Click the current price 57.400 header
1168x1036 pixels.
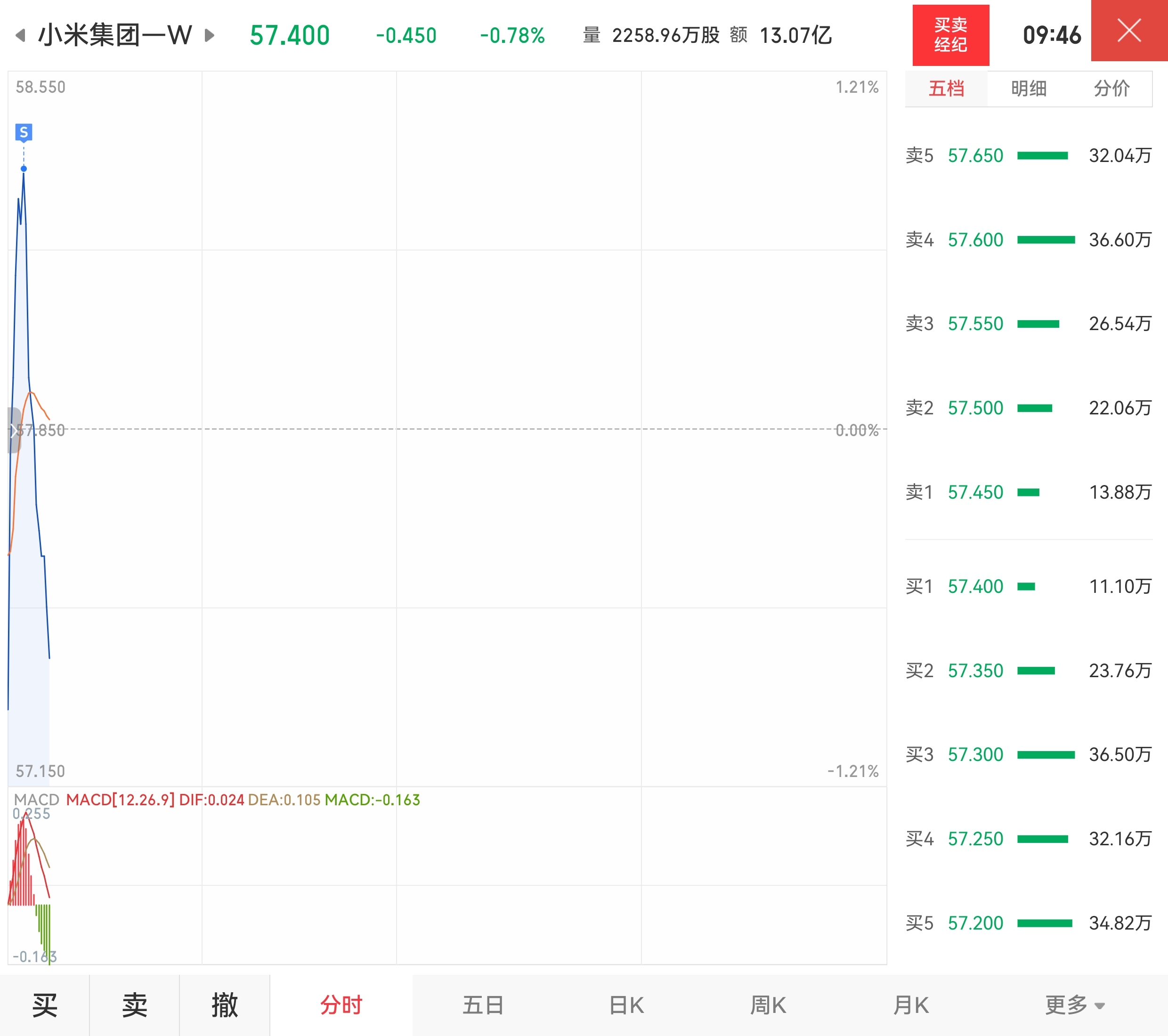(x=290, y=35)
